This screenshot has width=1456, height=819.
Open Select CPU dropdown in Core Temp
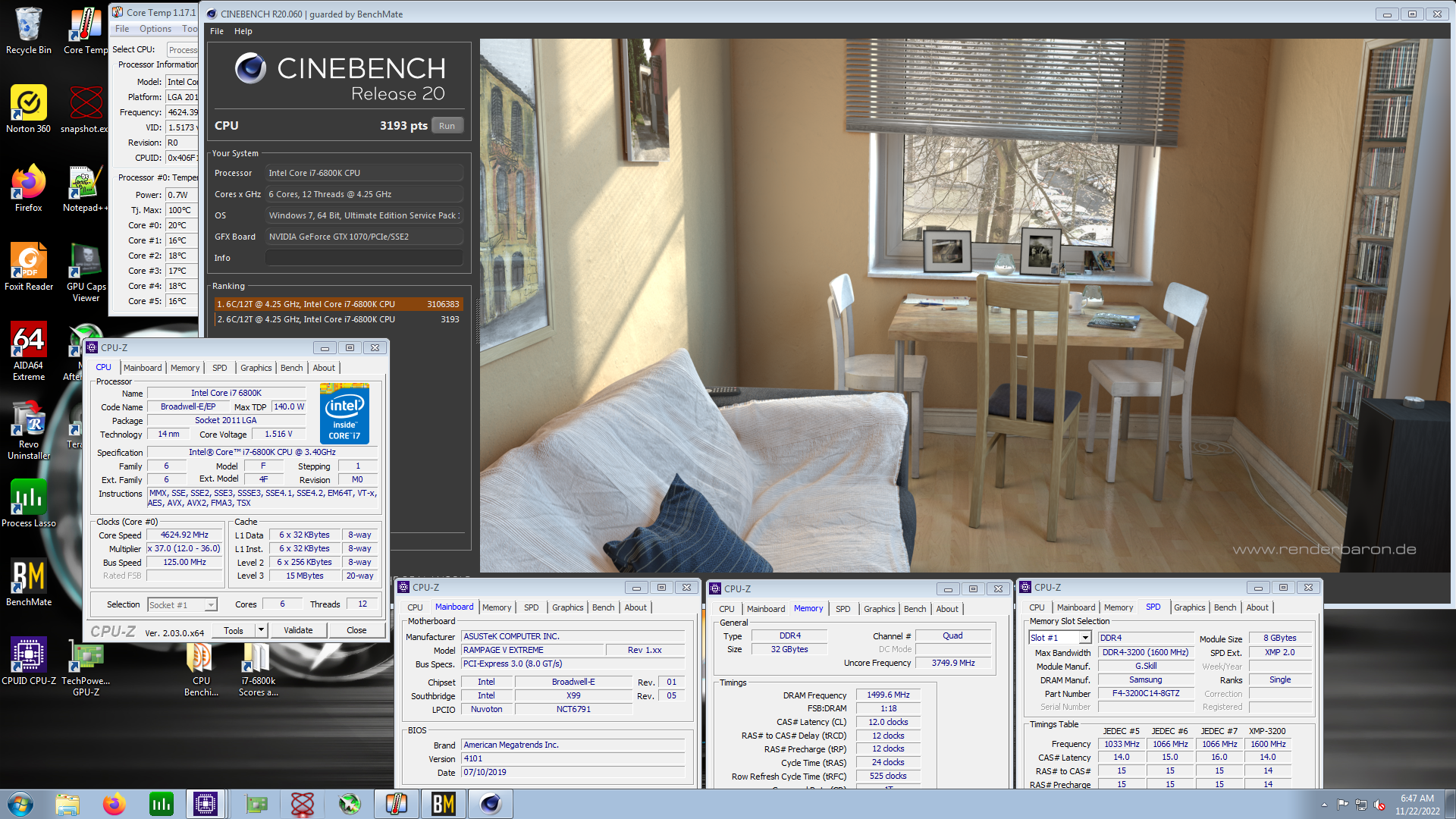pyautogui.click(x=183, y=49)
